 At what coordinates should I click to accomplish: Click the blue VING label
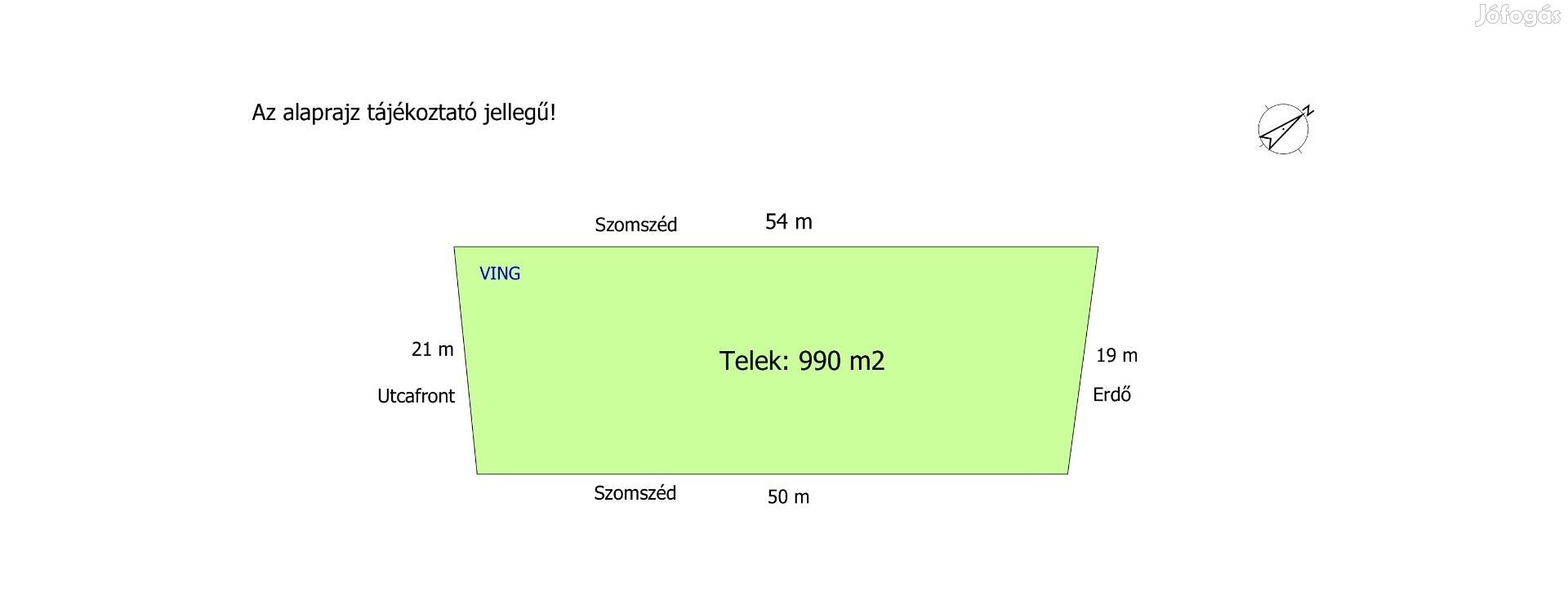[x=500, y=274]
